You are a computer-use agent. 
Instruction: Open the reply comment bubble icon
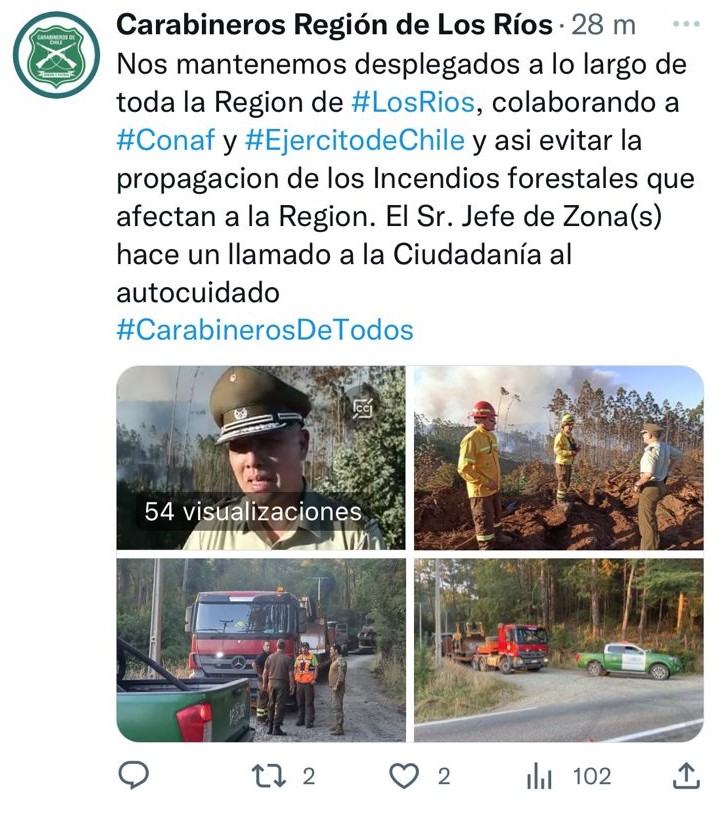point(134,776)
